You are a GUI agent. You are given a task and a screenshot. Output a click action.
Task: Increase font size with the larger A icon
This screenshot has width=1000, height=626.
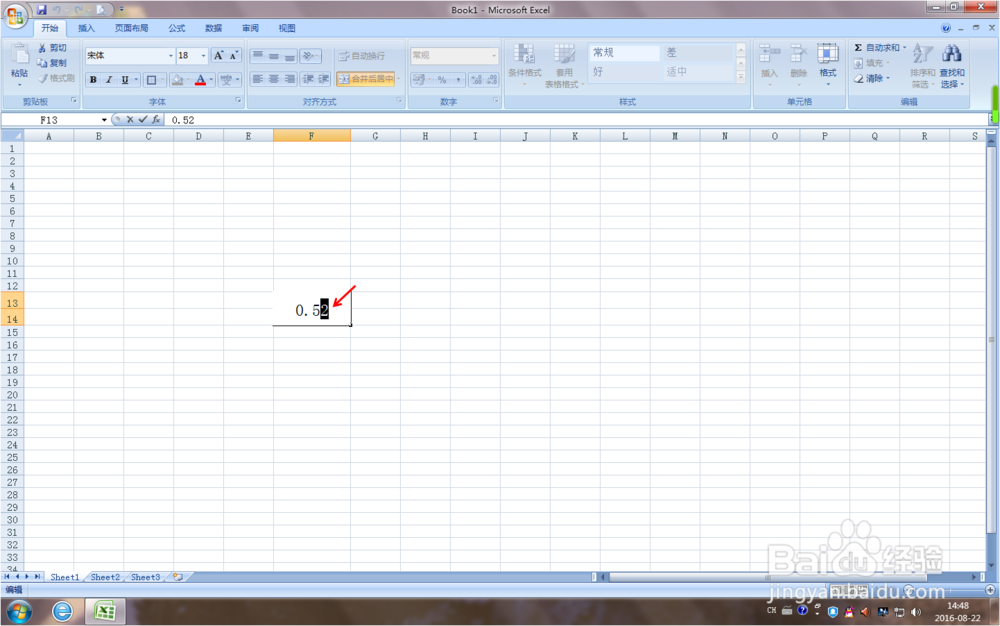219,55
